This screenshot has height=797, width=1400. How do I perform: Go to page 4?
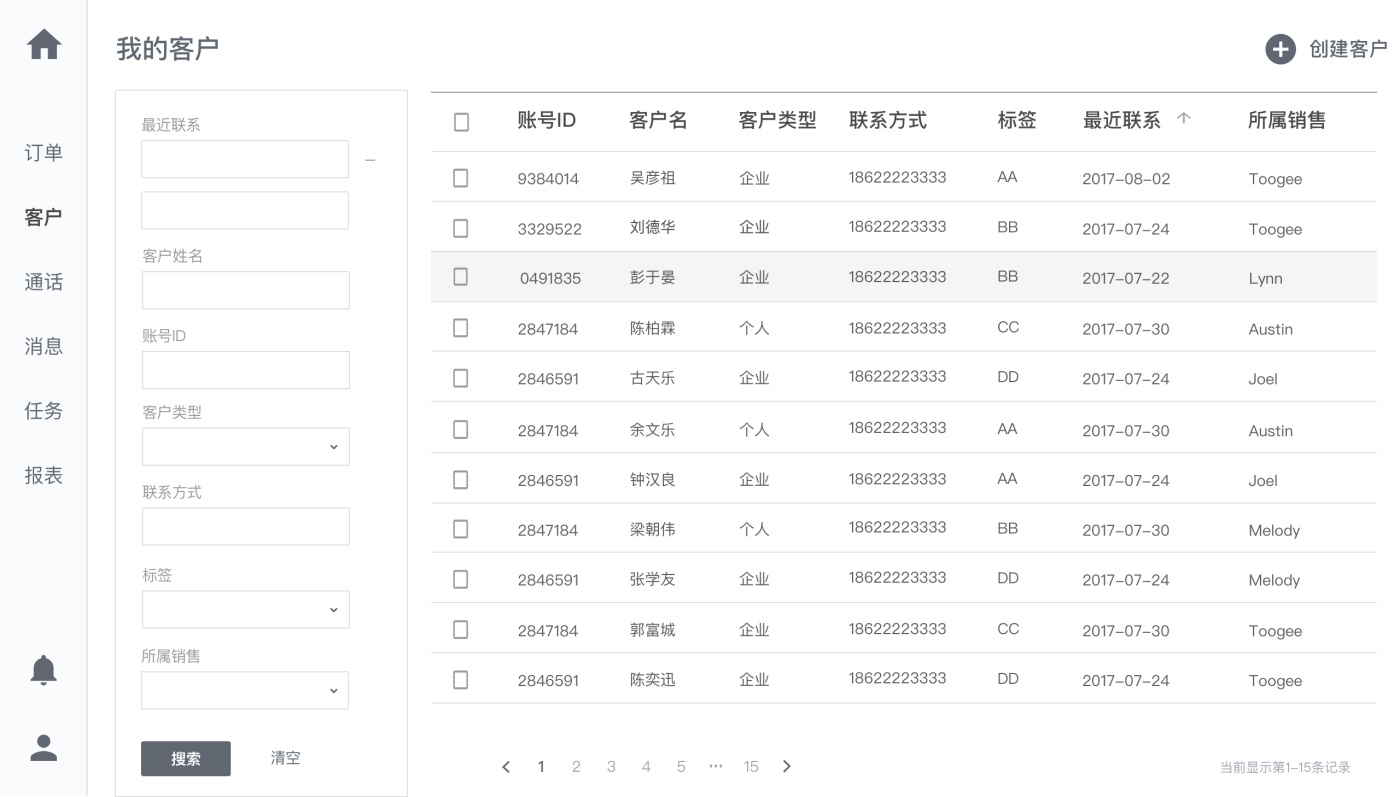pos(646,767)
